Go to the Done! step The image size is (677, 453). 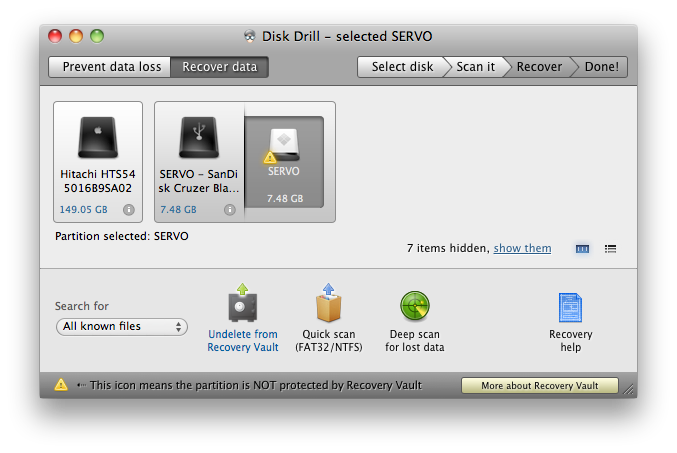601,67
